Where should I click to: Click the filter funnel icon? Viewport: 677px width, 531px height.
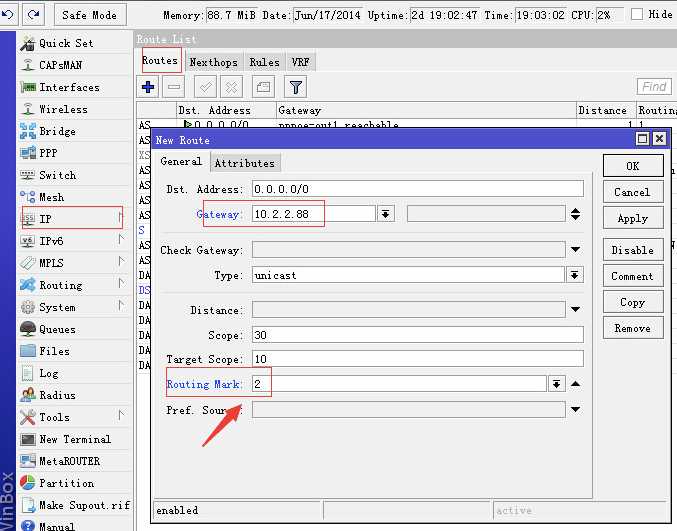point(296,87)
